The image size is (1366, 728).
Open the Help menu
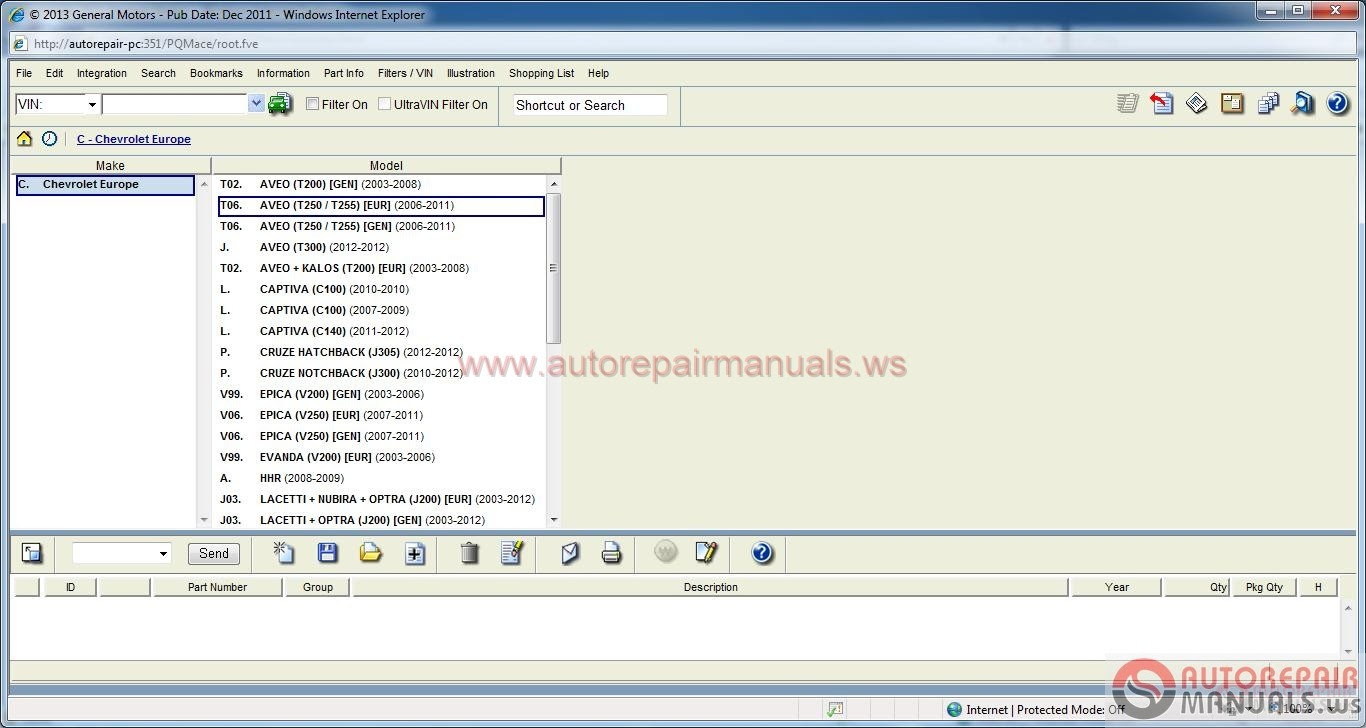598,73
